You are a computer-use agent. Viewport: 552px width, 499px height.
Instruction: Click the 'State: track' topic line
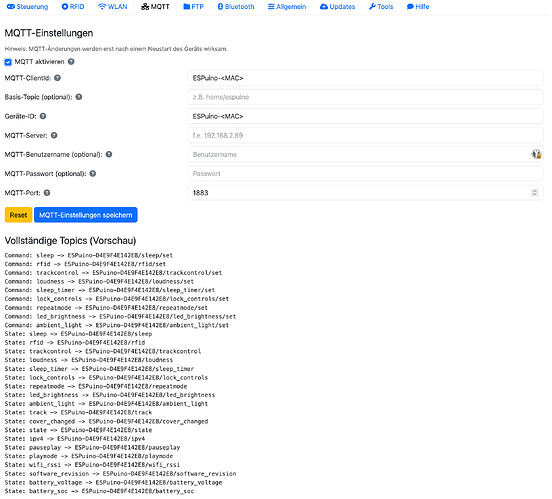78,412
